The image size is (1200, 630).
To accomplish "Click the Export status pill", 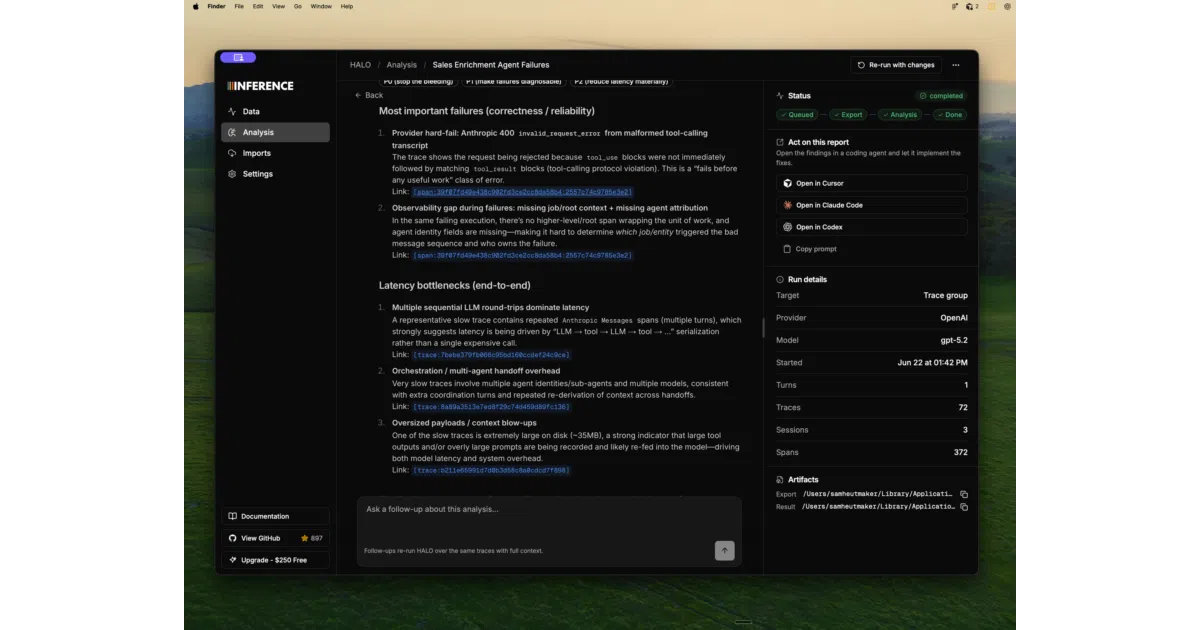I will (848, 115).
